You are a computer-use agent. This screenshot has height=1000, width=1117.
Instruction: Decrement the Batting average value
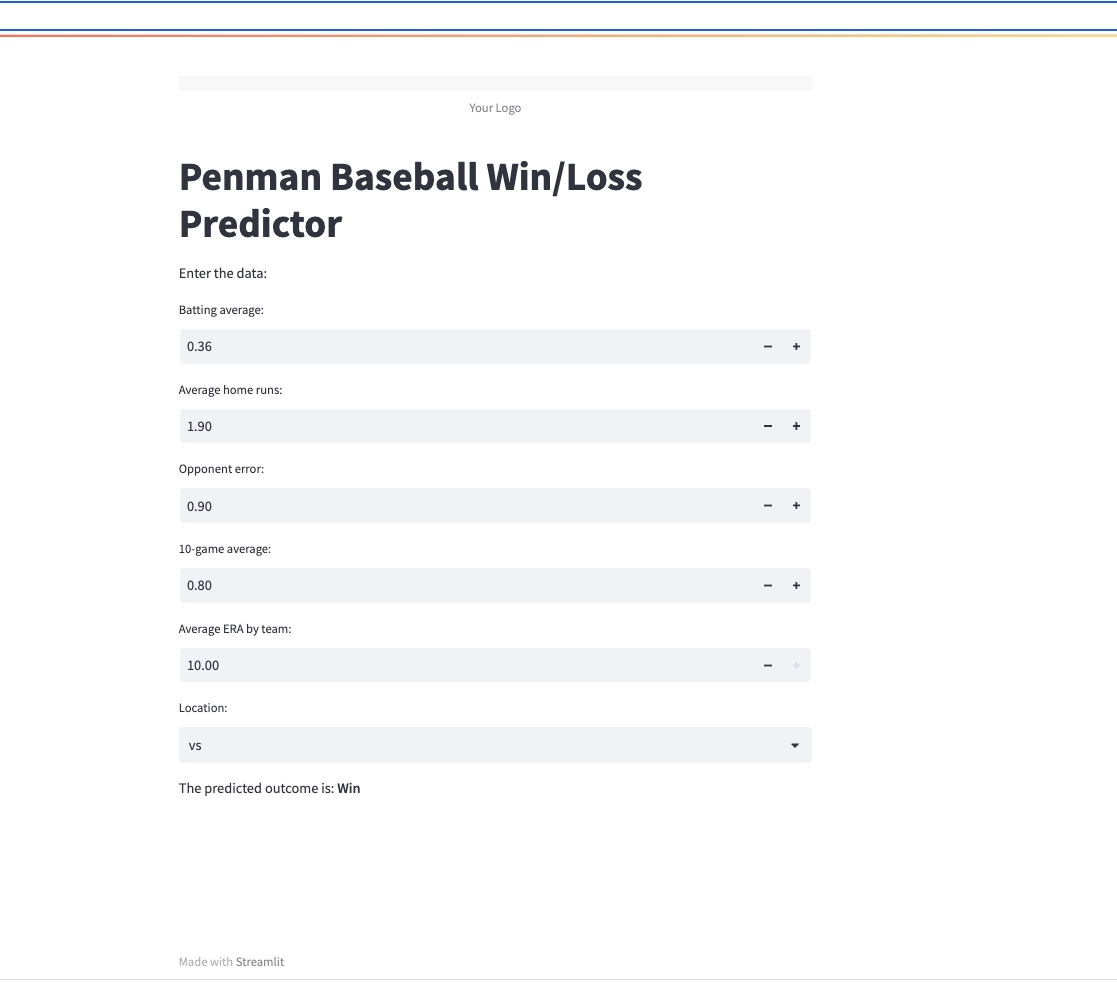pos(767,346)
